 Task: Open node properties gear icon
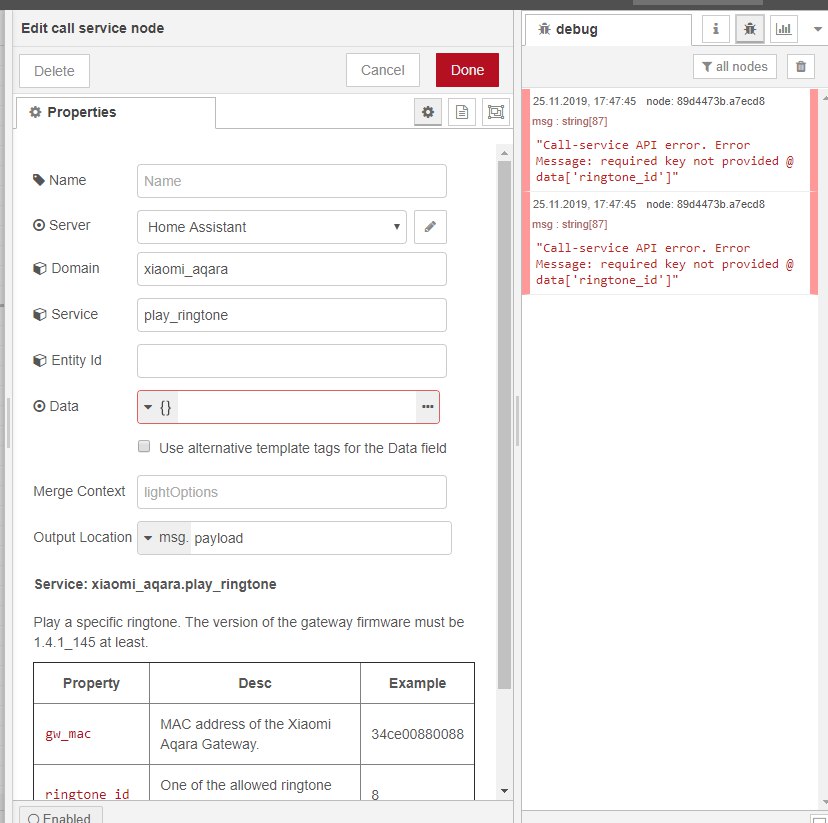pyautogui.click(x=428, y=112)
